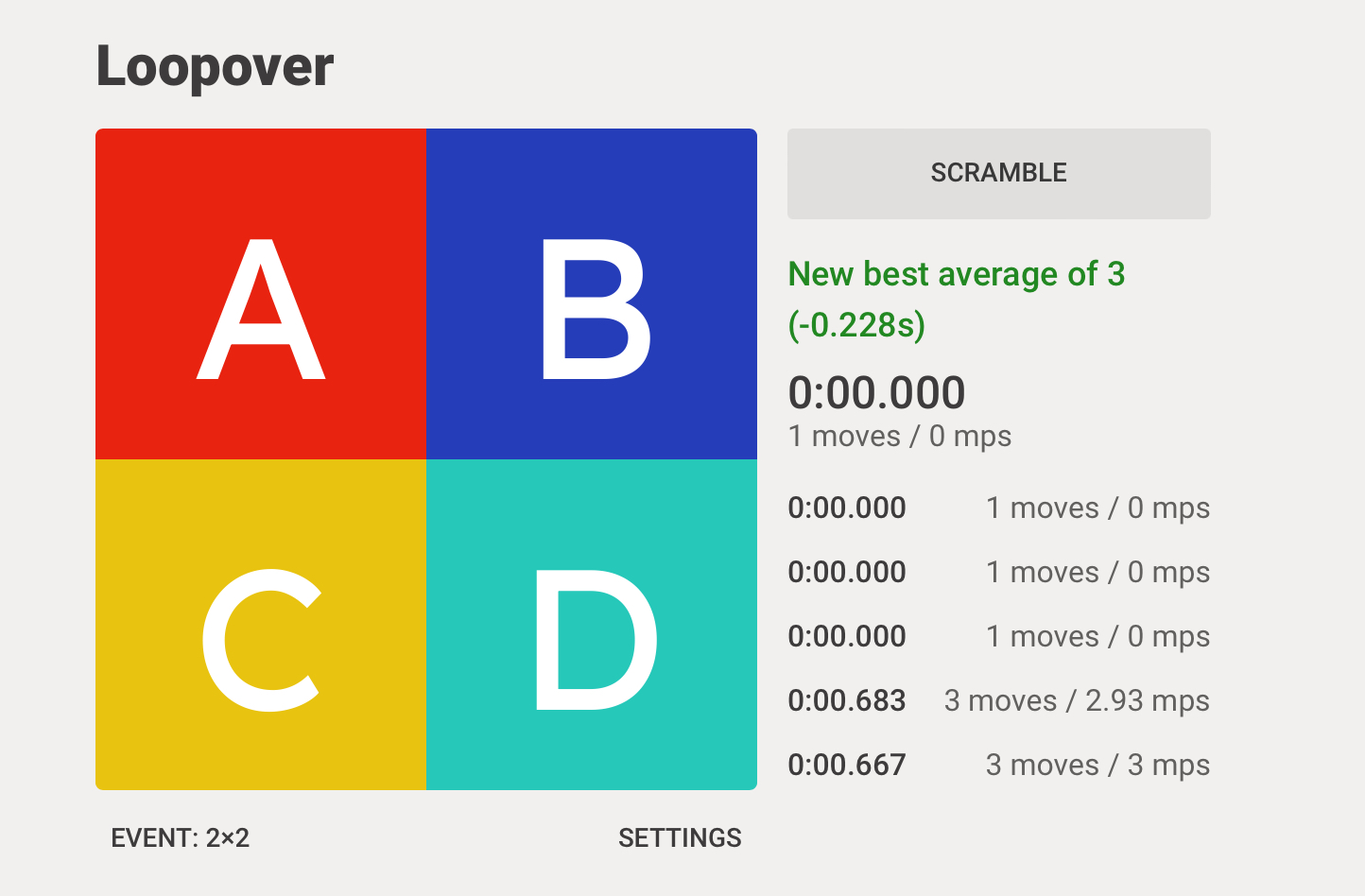1365x896 pixels.
Task: Click the teal D tile
Action: tap(592, 625)
